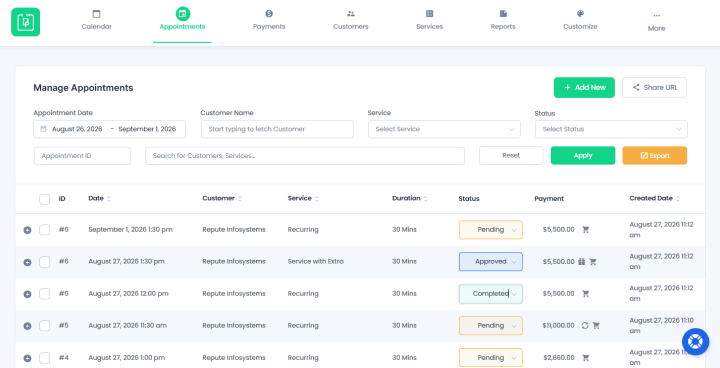Click the Search for Customers, Services field
The height and width of the screenshot is (368, 720).
coord(305,156)
